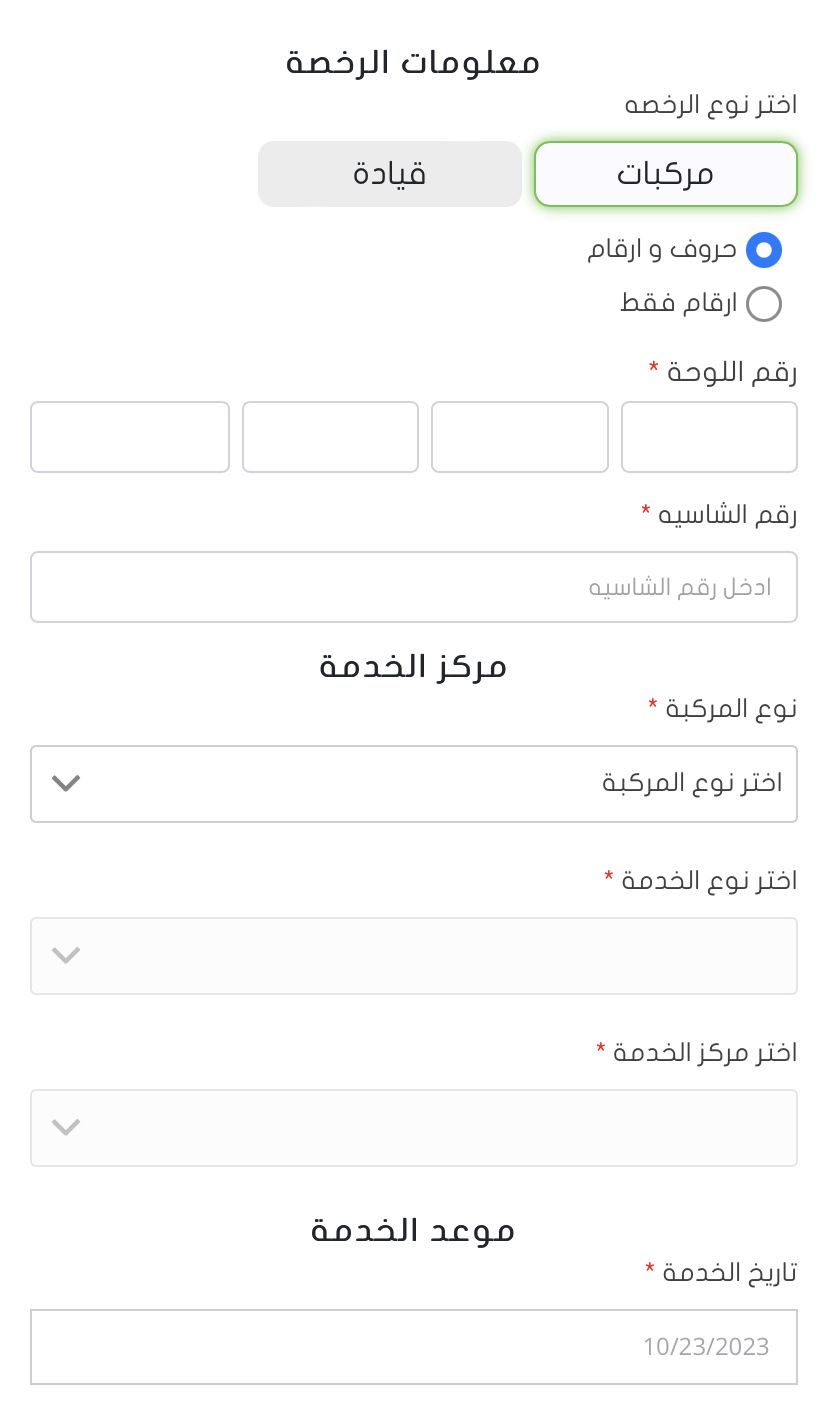
Task: Click the first plate number input box
Action: click(709, 437)
